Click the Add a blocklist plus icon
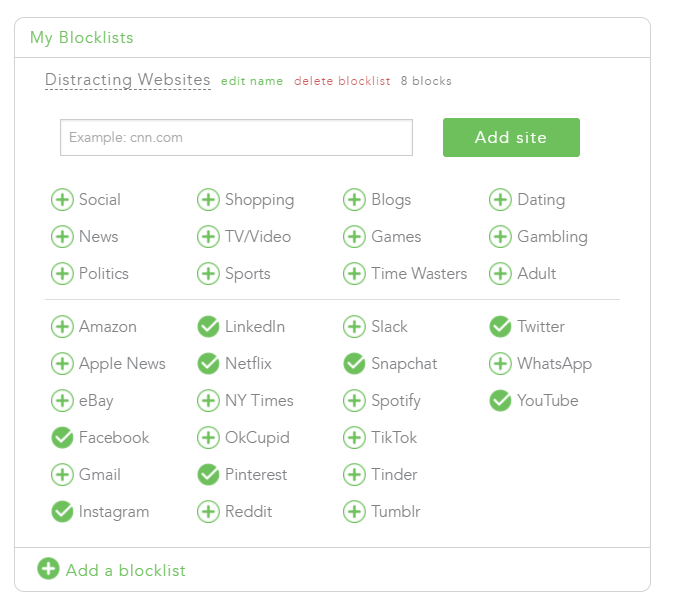This screenshot has height=603, width=680. click(48, 569)
